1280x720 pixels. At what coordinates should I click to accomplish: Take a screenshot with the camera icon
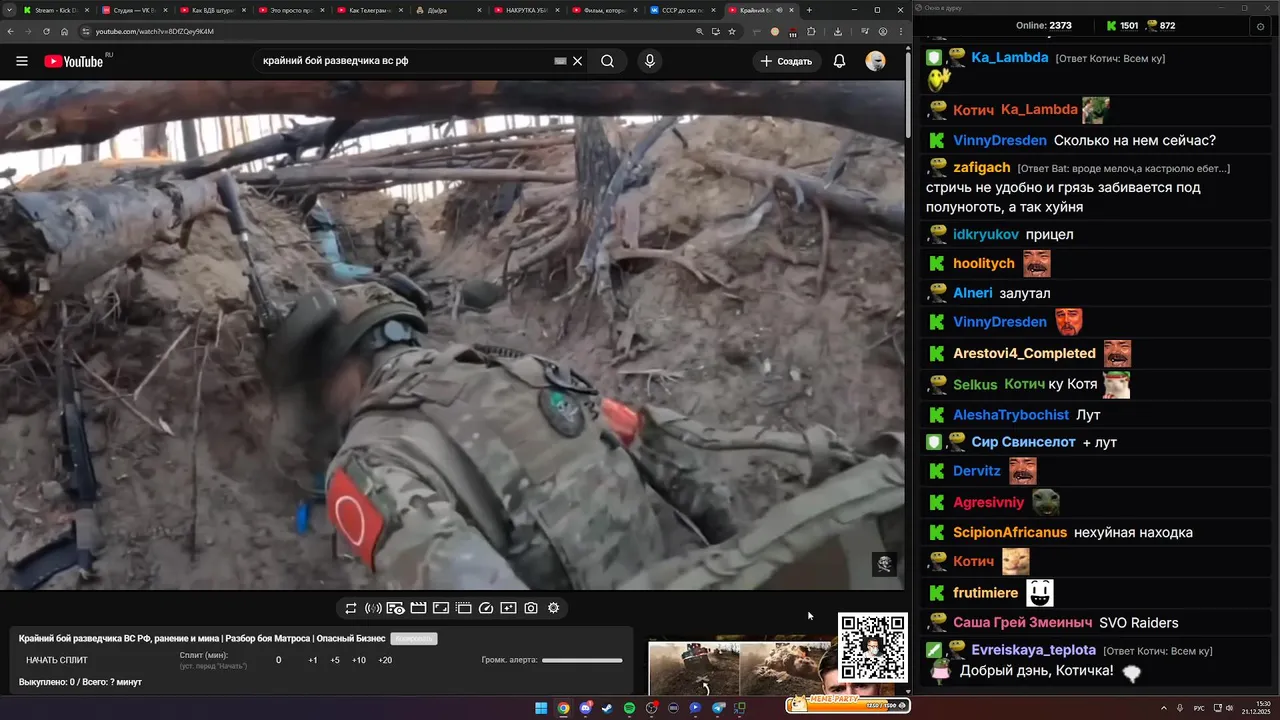point(531,608)
